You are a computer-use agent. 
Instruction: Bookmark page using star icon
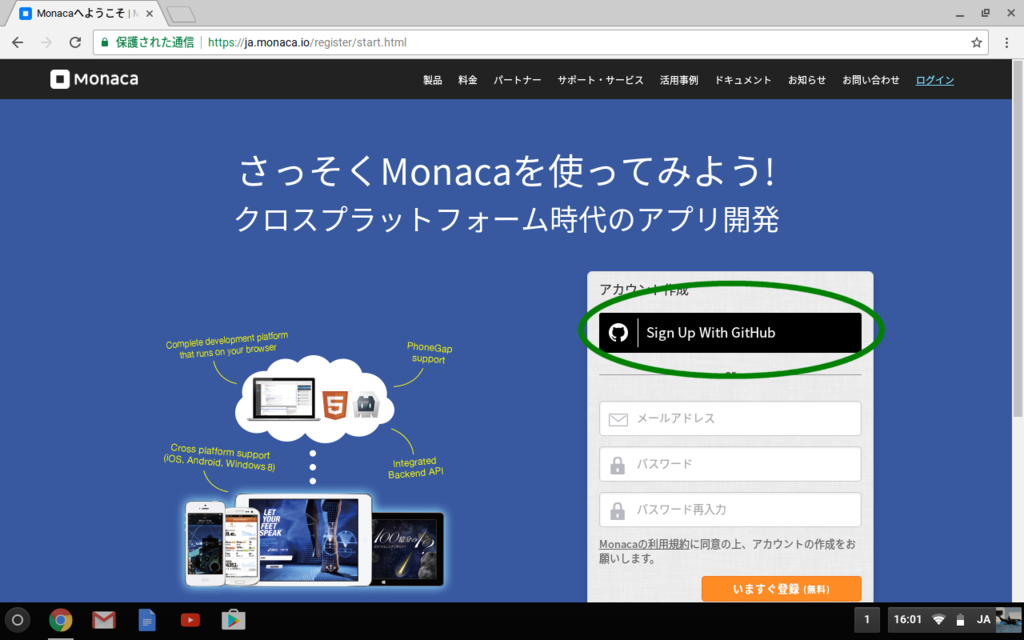pyautogui.click(x=976, y=42)
